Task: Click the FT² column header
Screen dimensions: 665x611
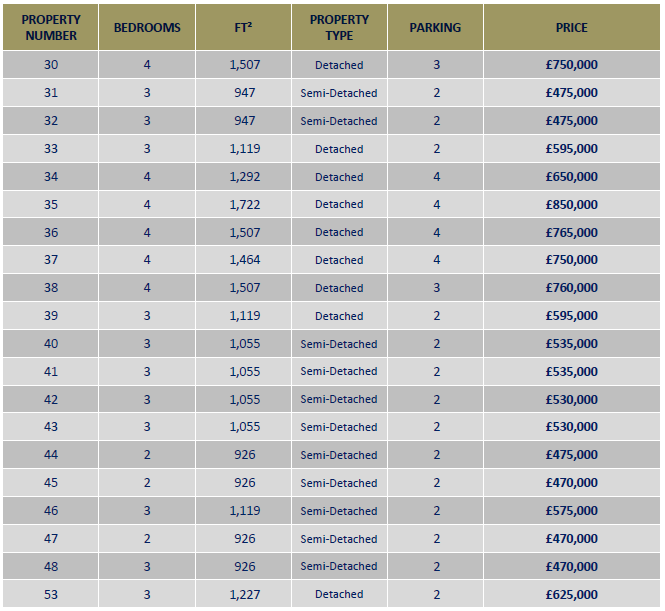Action: click(243, 27)
